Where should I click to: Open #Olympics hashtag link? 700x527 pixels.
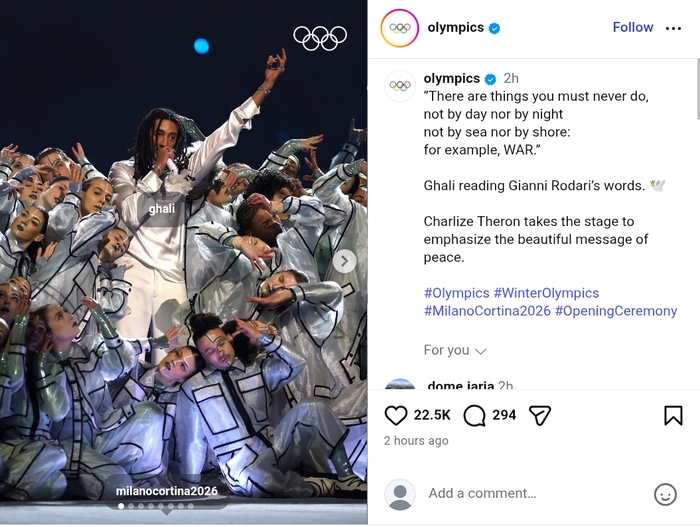click(456, 293)
